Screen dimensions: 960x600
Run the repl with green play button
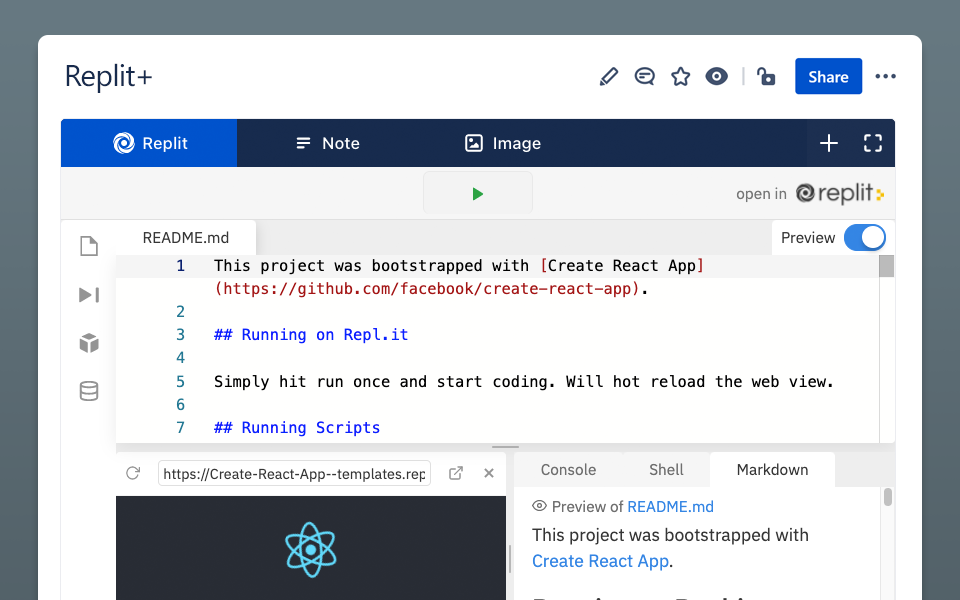click(478, 193)
